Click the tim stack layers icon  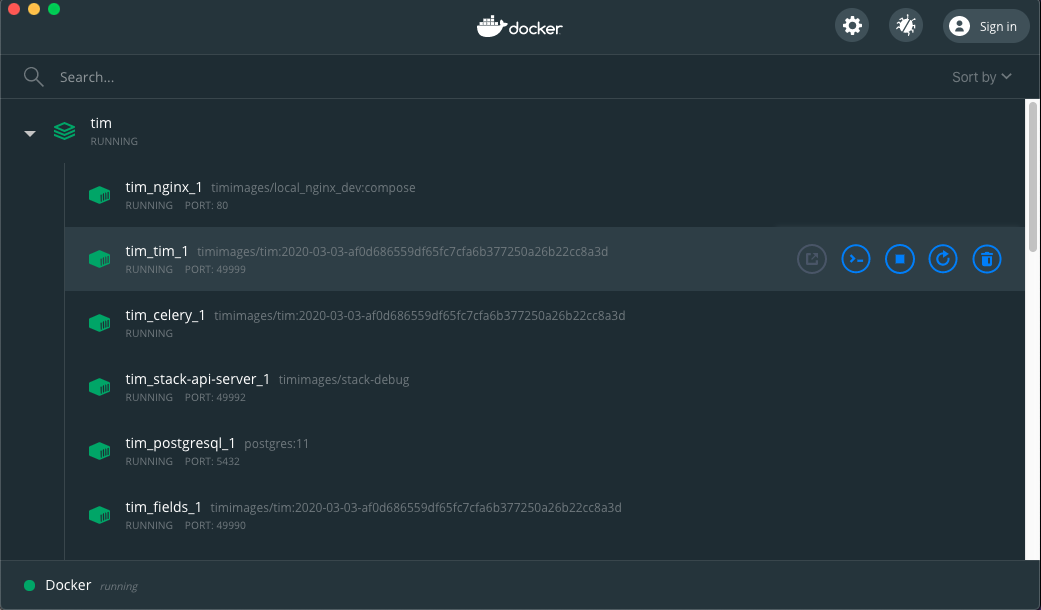click(x=64, y=131)
